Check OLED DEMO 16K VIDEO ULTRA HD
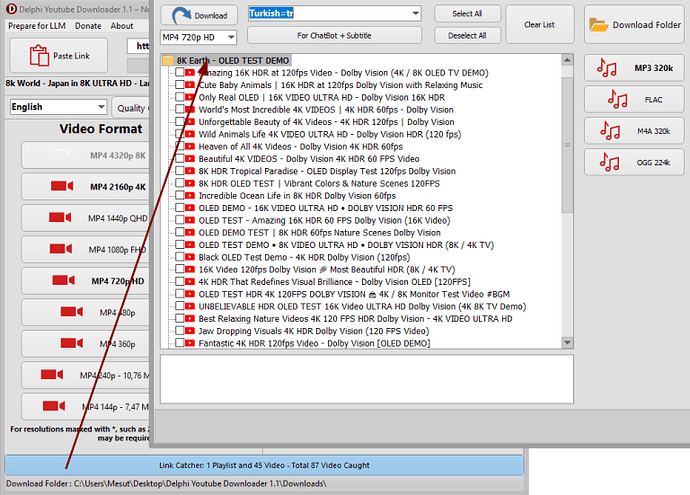 tap(180, 208)
